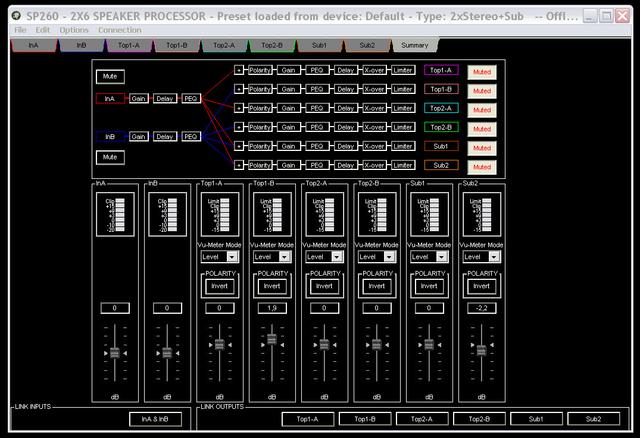The image size is (640, 438).
Task: Unmute the Top1-A output Muted button
Action: point(482,71)
